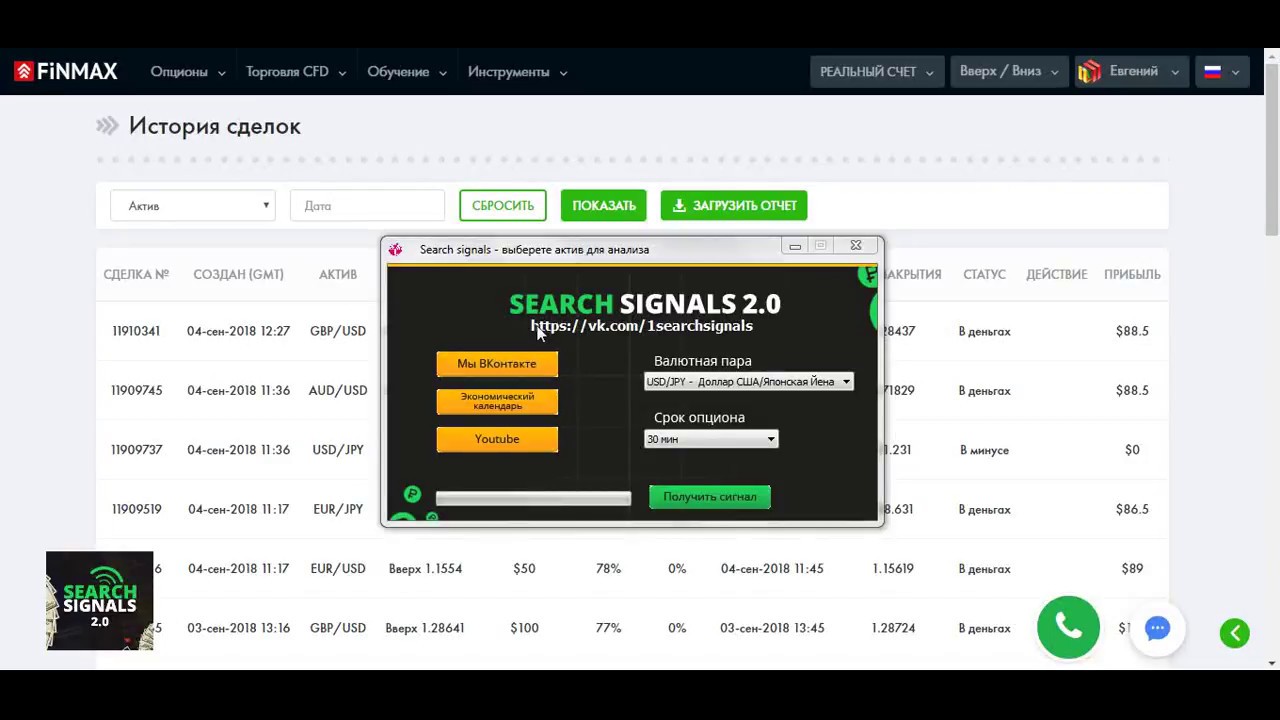Viewport: 1280px width, 720px height.
Task: Click the Russian flag language icon
Action: (x=1212, y=72)
